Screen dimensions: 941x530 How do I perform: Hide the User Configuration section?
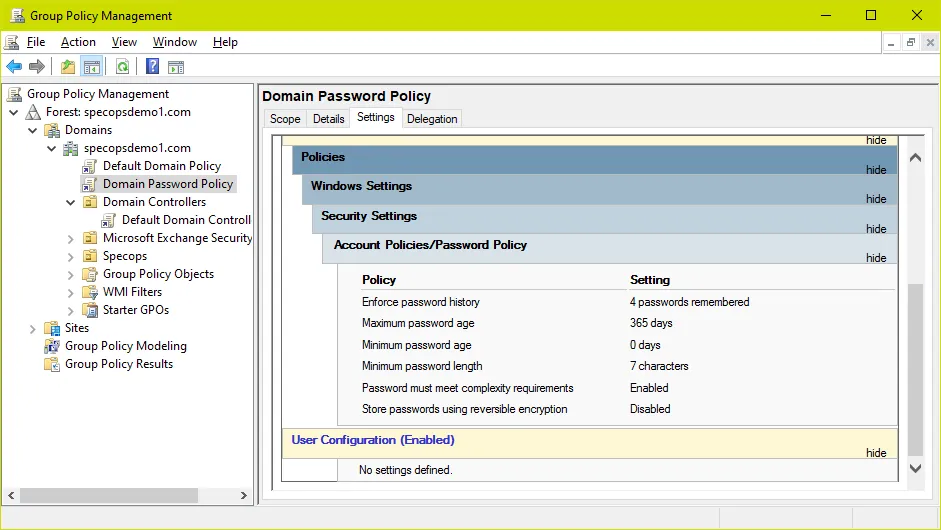(876, 453)
